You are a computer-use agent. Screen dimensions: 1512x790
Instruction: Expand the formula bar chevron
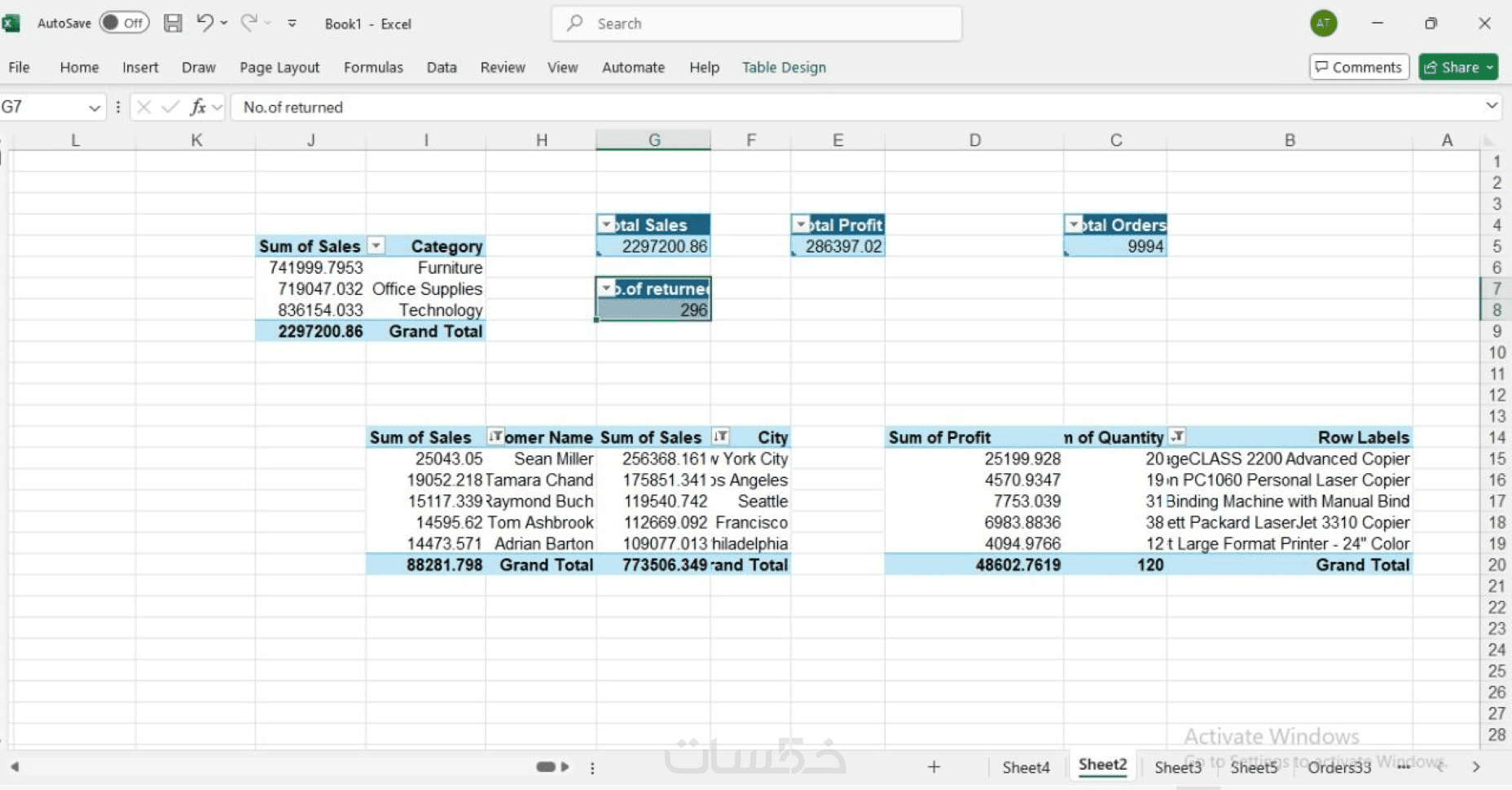click(x=1492, y=106)
